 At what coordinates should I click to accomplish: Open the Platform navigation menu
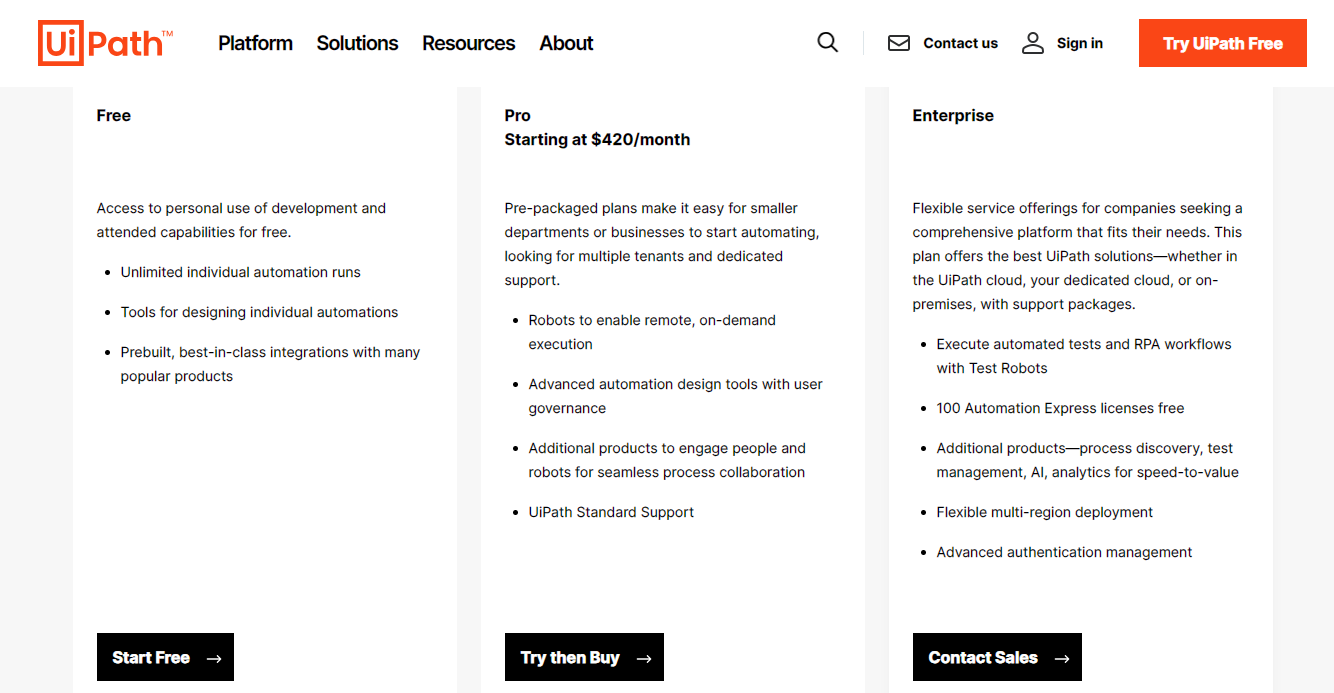point(256,43)
